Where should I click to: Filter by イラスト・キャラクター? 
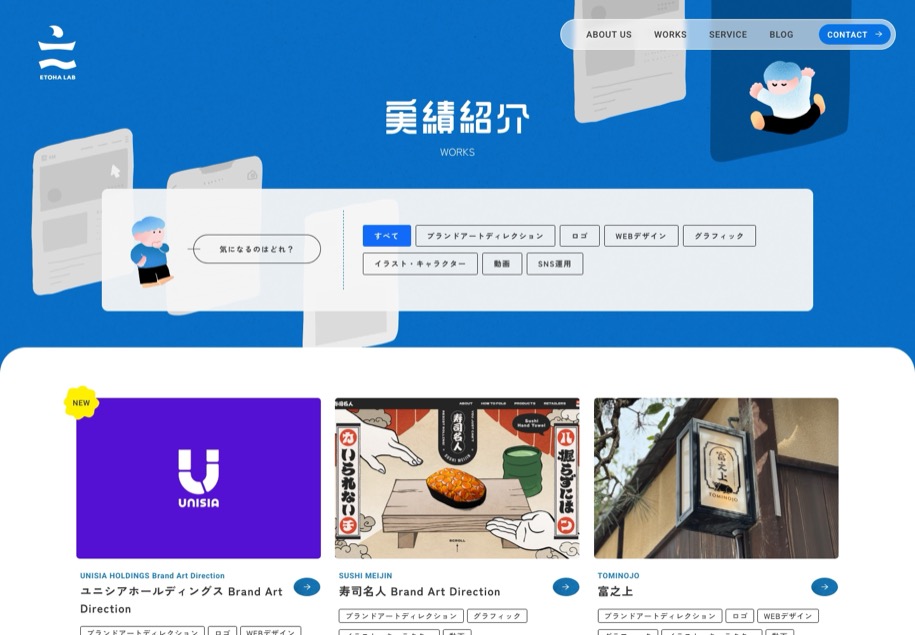click(420, 264)
